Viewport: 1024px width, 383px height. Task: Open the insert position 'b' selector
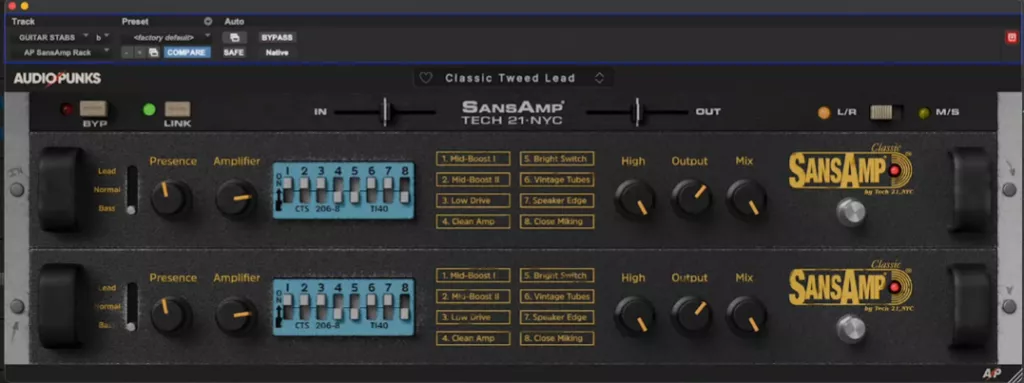tap(103, 37)
